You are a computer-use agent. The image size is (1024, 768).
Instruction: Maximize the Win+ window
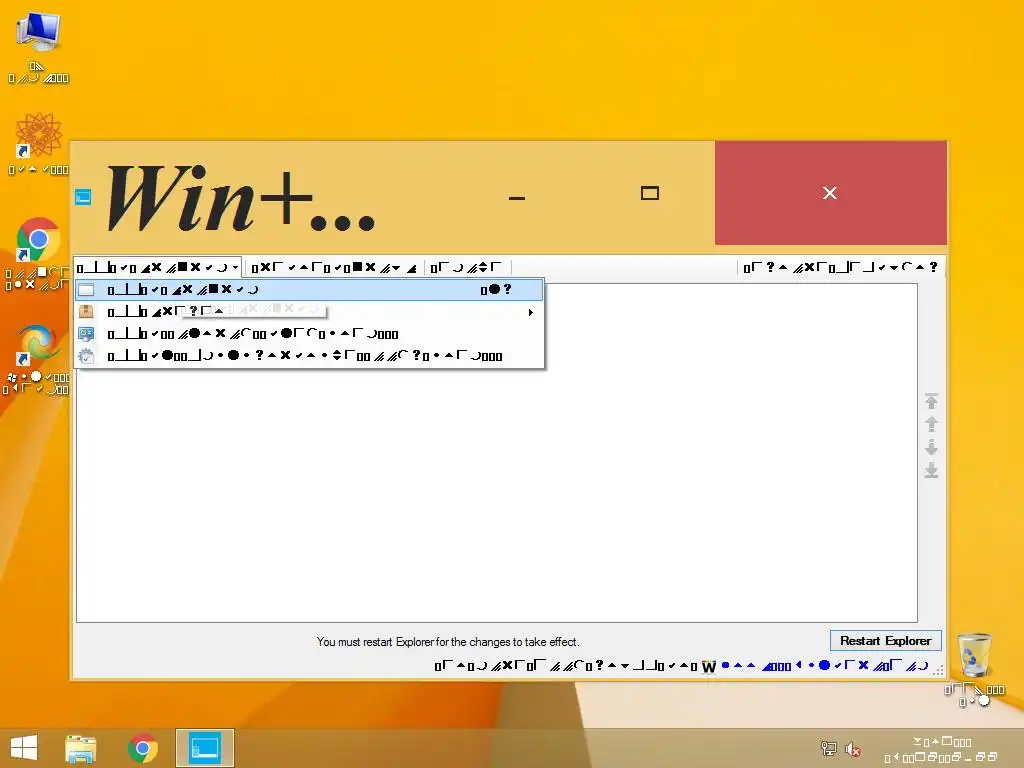point(650,193)
